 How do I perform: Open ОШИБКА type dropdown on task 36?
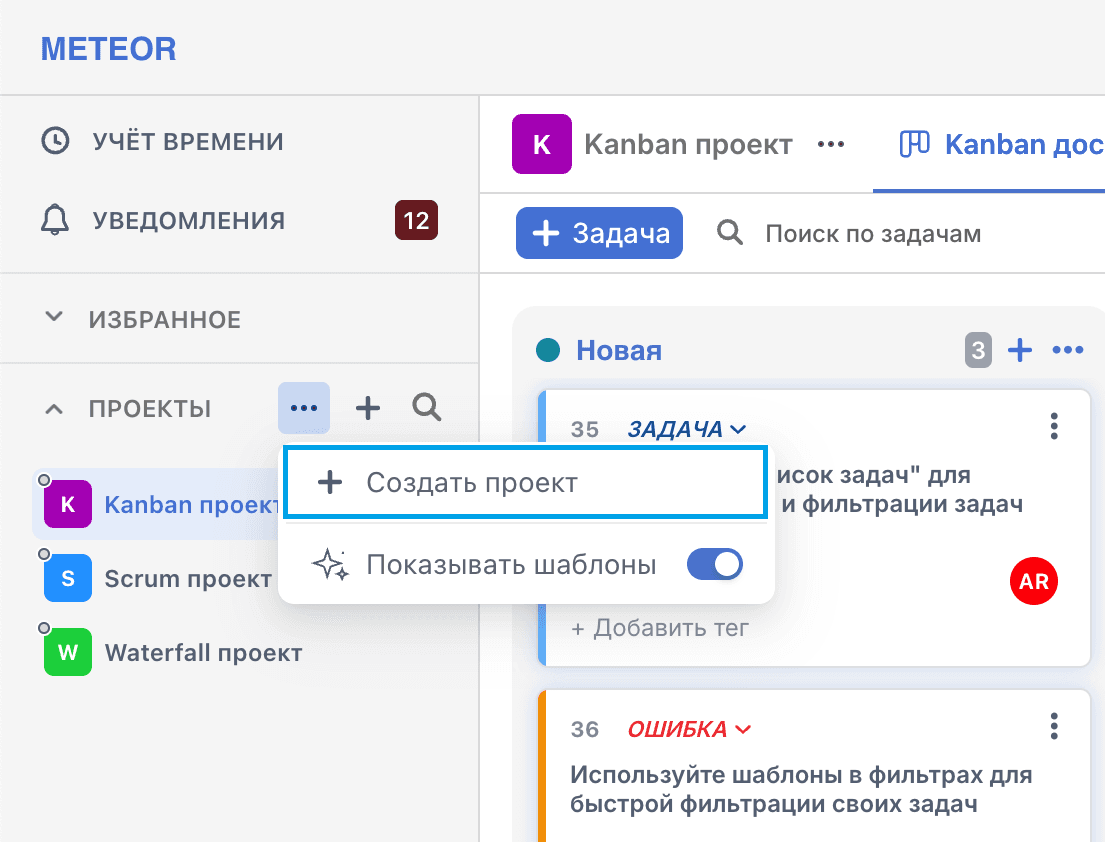point(689,729)
